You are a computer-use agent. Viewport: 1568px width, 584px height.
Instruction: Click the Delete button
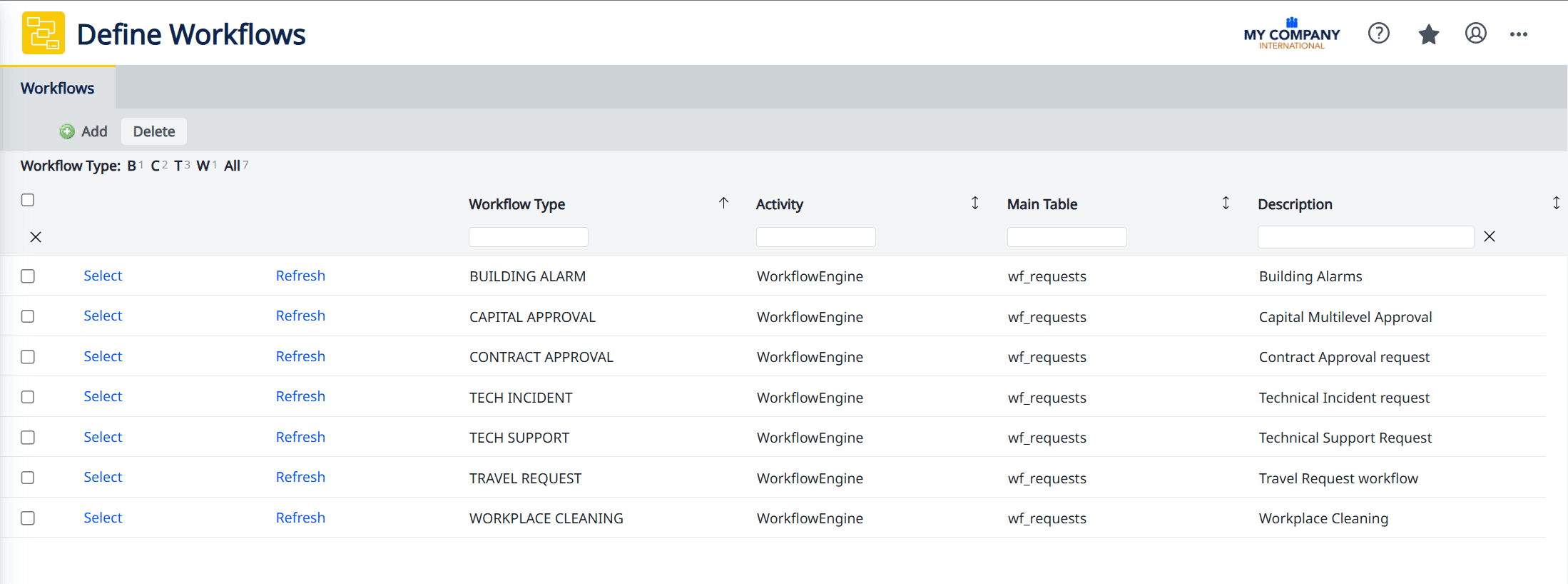tap(154, 131)
